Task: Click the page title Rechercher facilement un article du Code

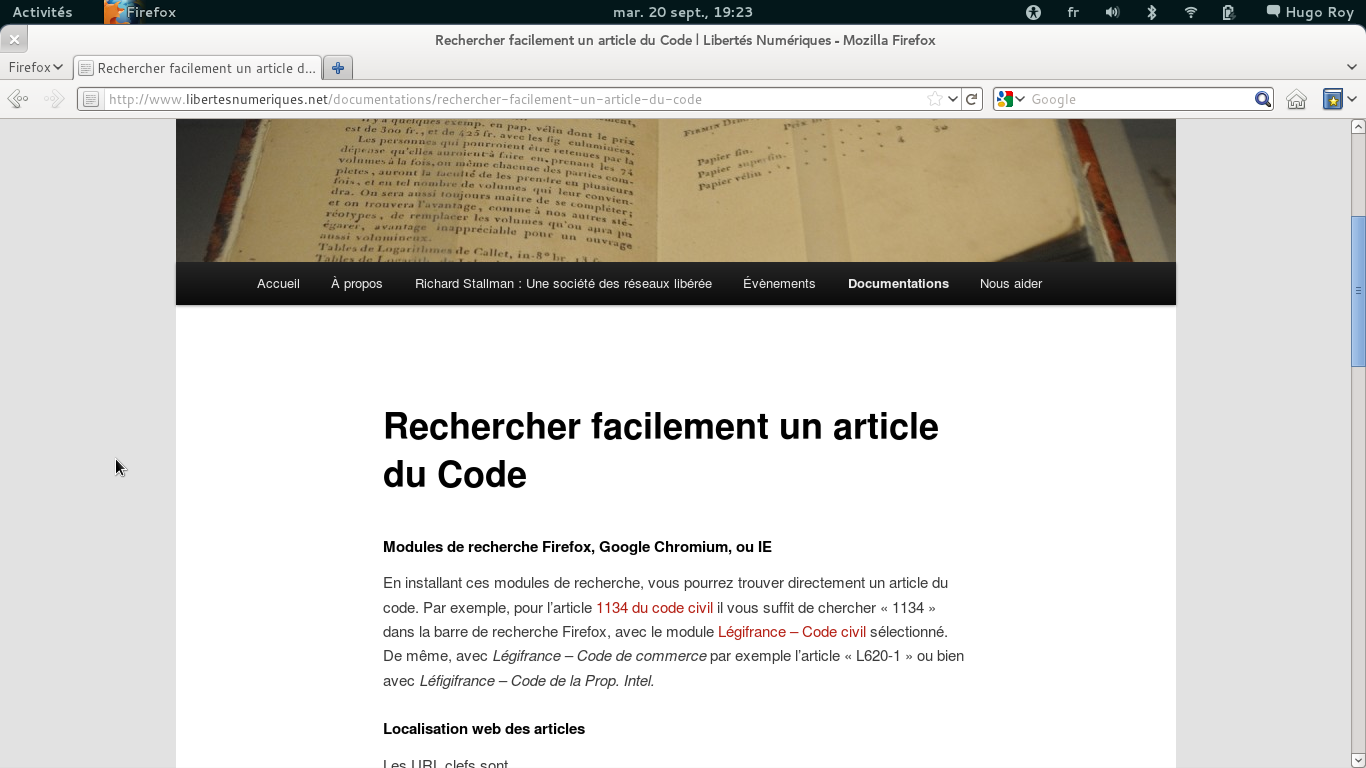Action: click(660, 450)
